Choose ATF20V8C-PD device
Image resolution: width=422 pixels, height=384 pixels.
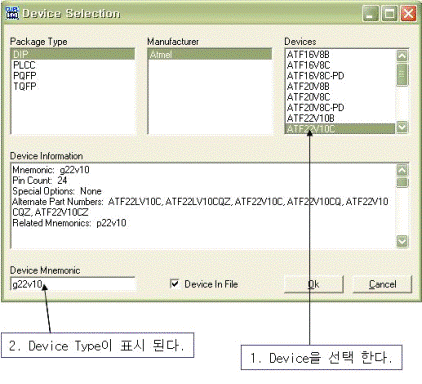tap(315, 108)
